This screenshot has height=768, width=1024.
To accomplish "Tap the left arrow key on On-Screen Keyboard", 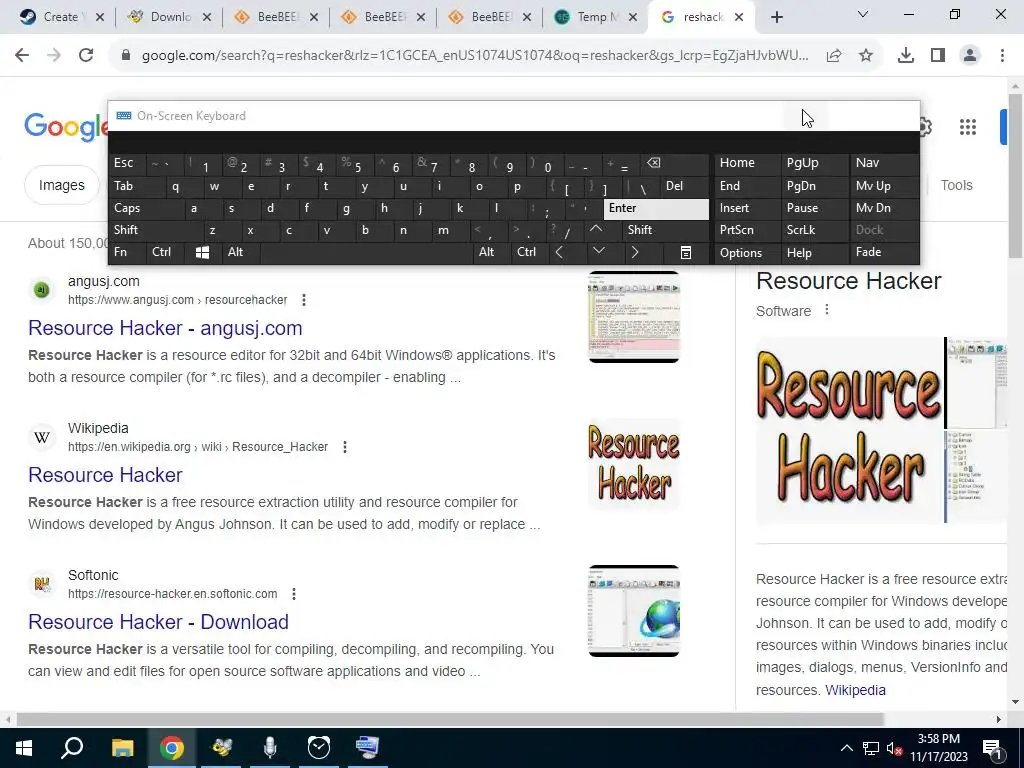I will (x=559, y=252).
